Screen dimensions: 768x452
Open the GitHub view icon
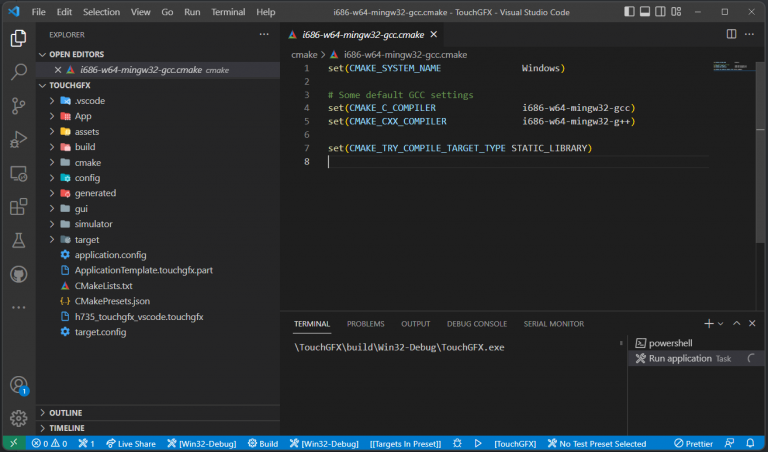(18, 274)
